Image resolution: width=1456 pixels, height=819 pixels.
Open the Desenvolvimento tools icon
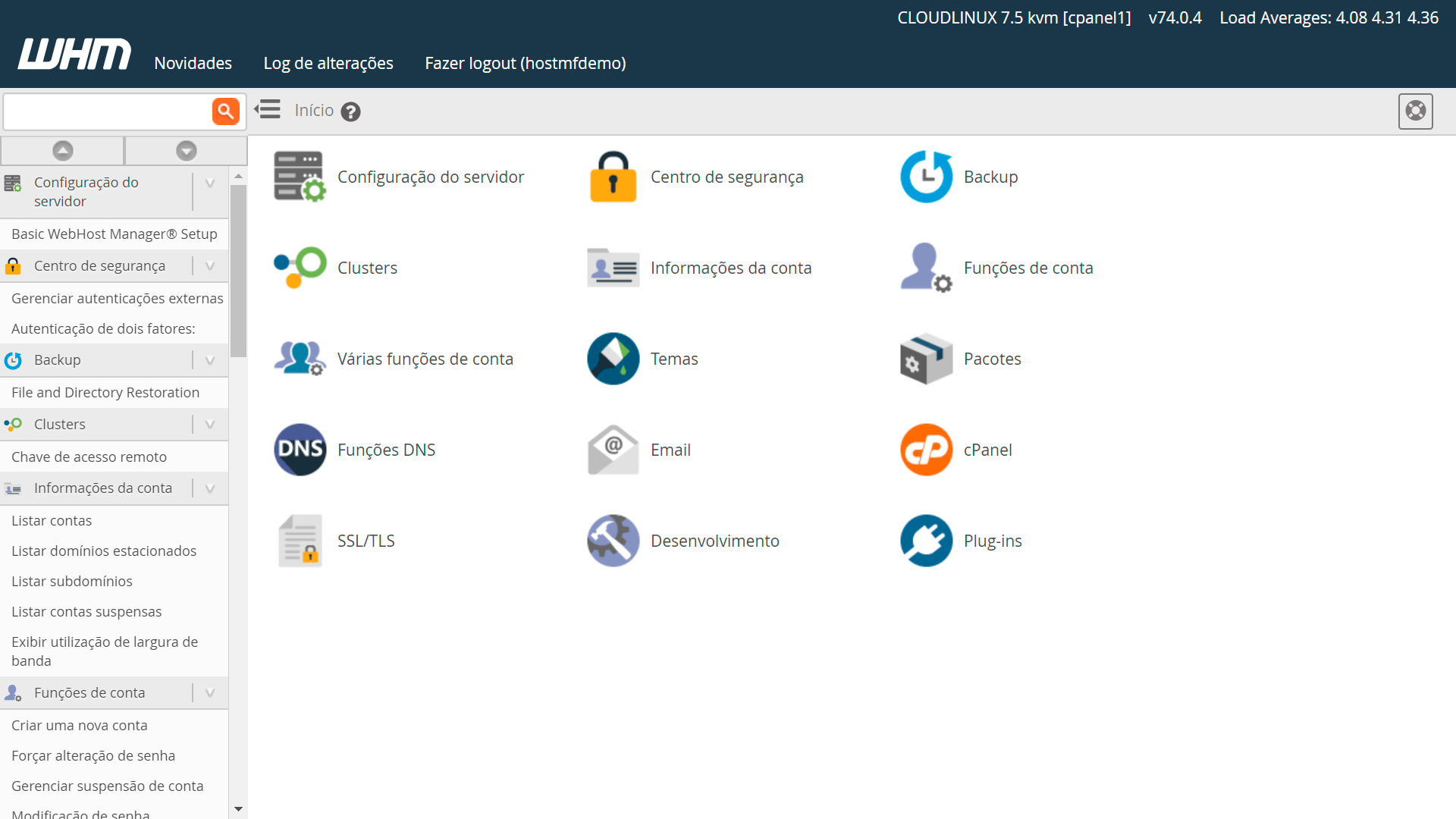pyautogui.click(x=613, y=541)
